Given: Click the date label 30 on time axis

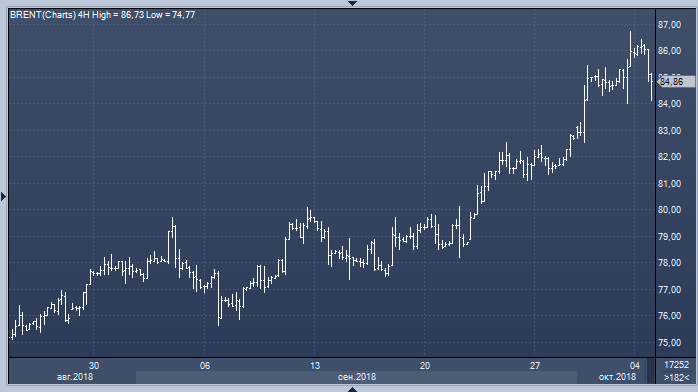Looking at the screenshot, I should pyautogui.click(x=94, y=366).
